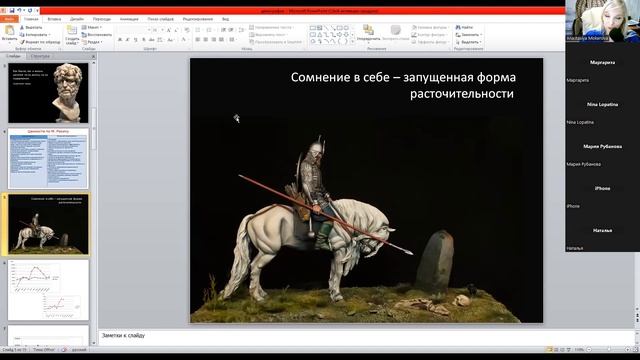Close the slides thumbnail pane
The image size is (640, 360).
click(x=93, y=56)
